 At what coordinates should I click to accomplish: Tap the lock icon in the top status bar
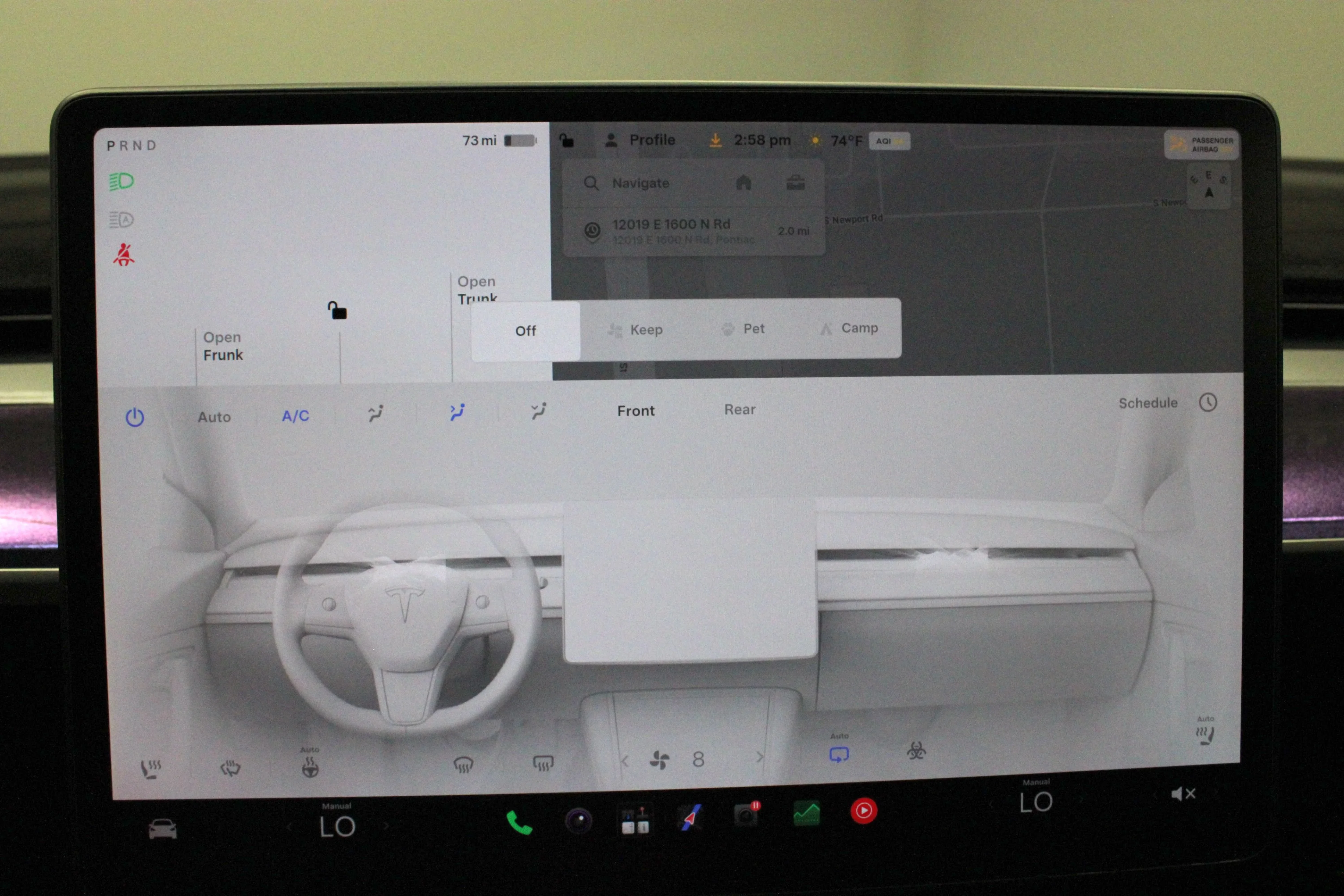[566, 140]
